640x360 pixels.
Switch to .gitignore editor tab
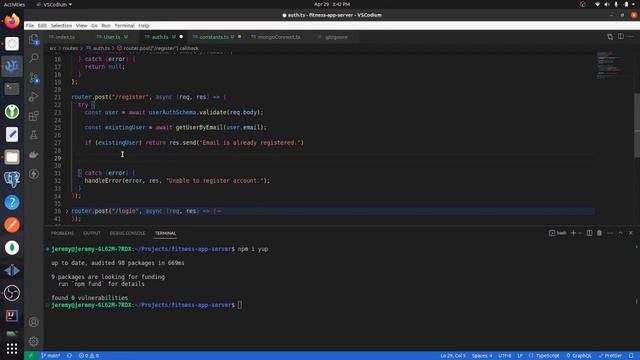[x=336, y=37]
